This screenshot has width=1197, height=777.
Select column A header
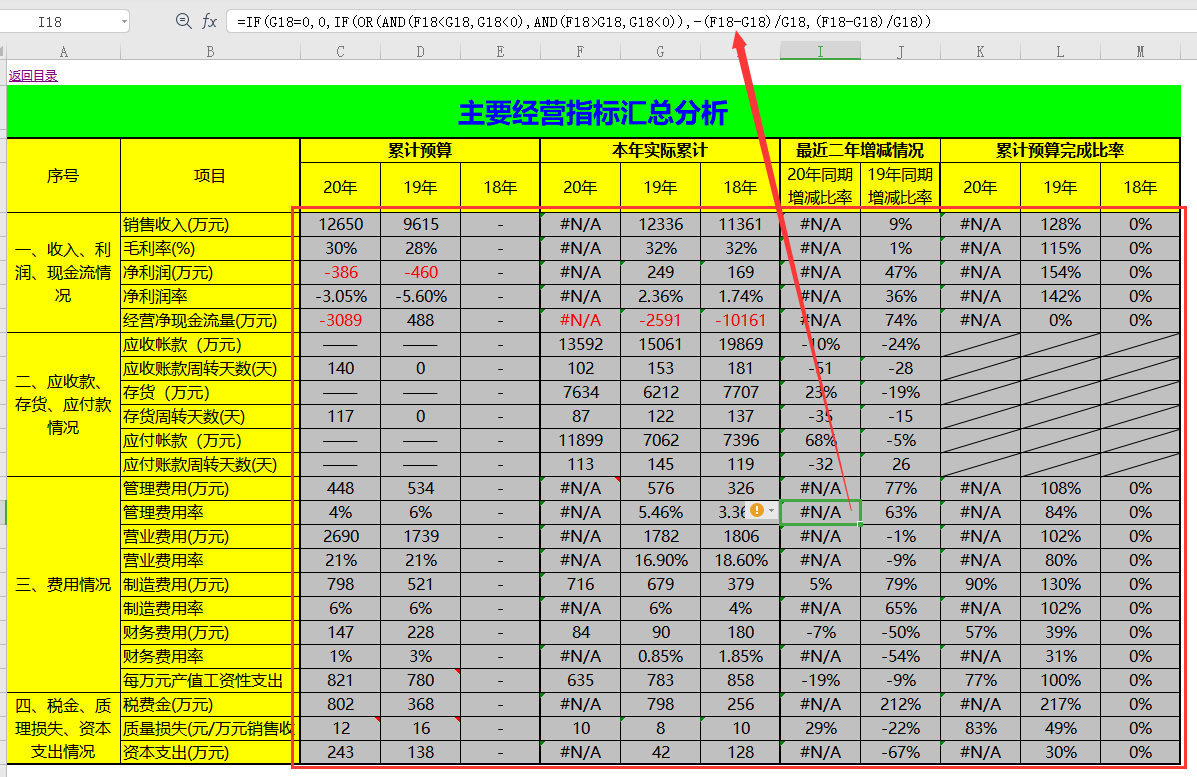63,52
